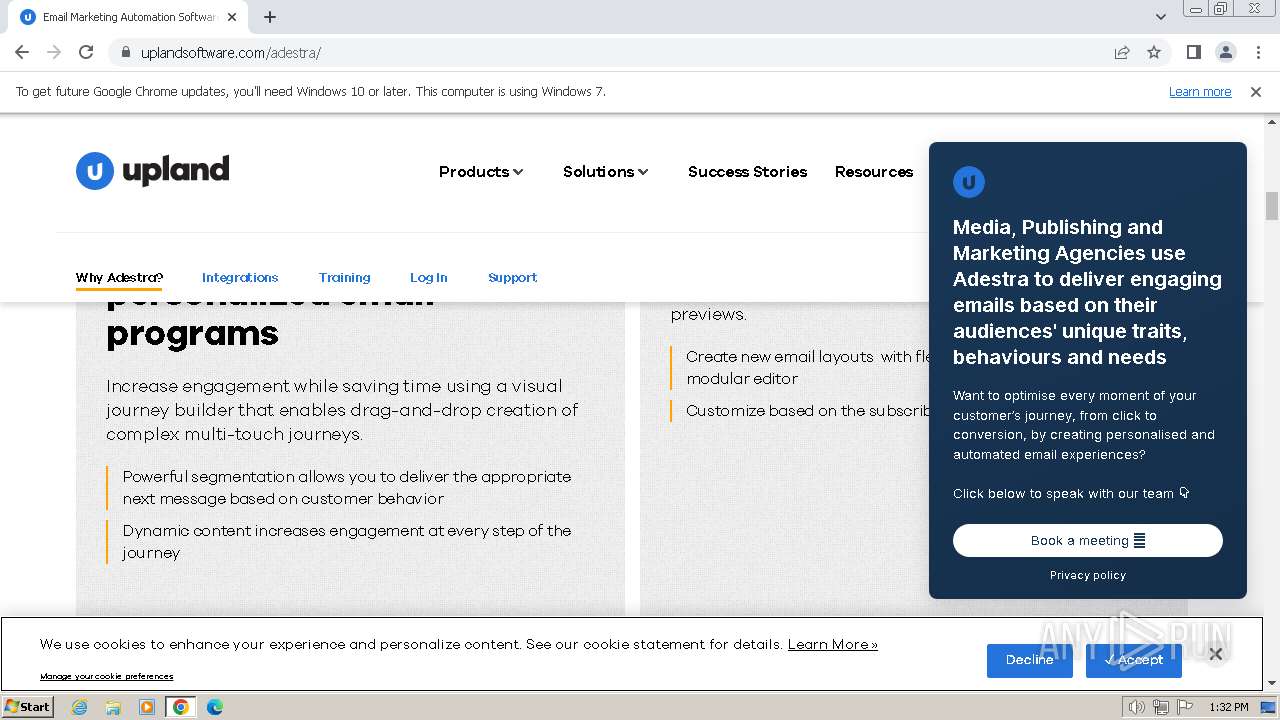Click the Log In link
The width and height of the screenshot is (1280, 720).
pyautogui.click(x=428, y=278)
